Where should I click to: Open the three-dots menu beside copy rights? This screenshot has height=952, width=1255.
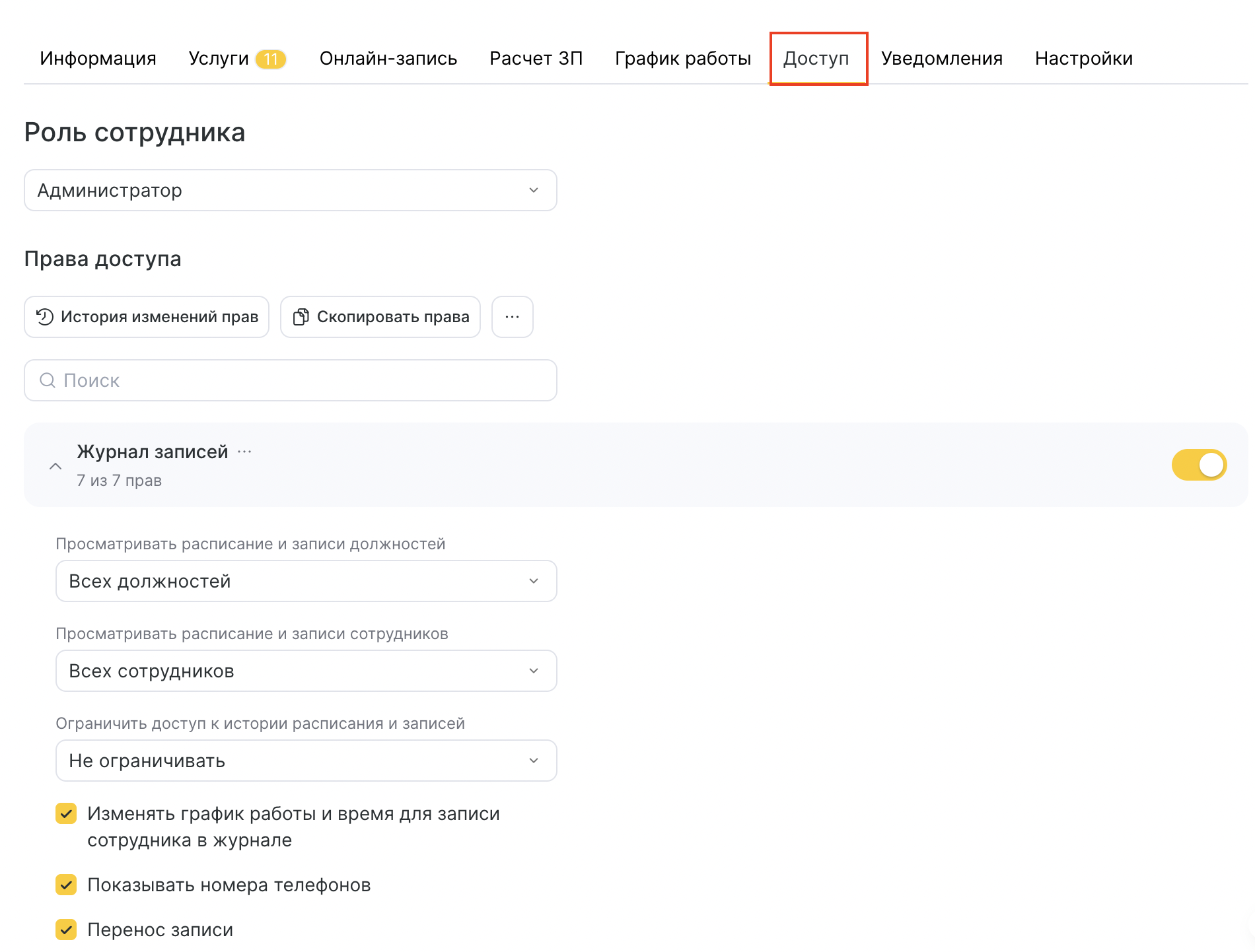(512, 317)
